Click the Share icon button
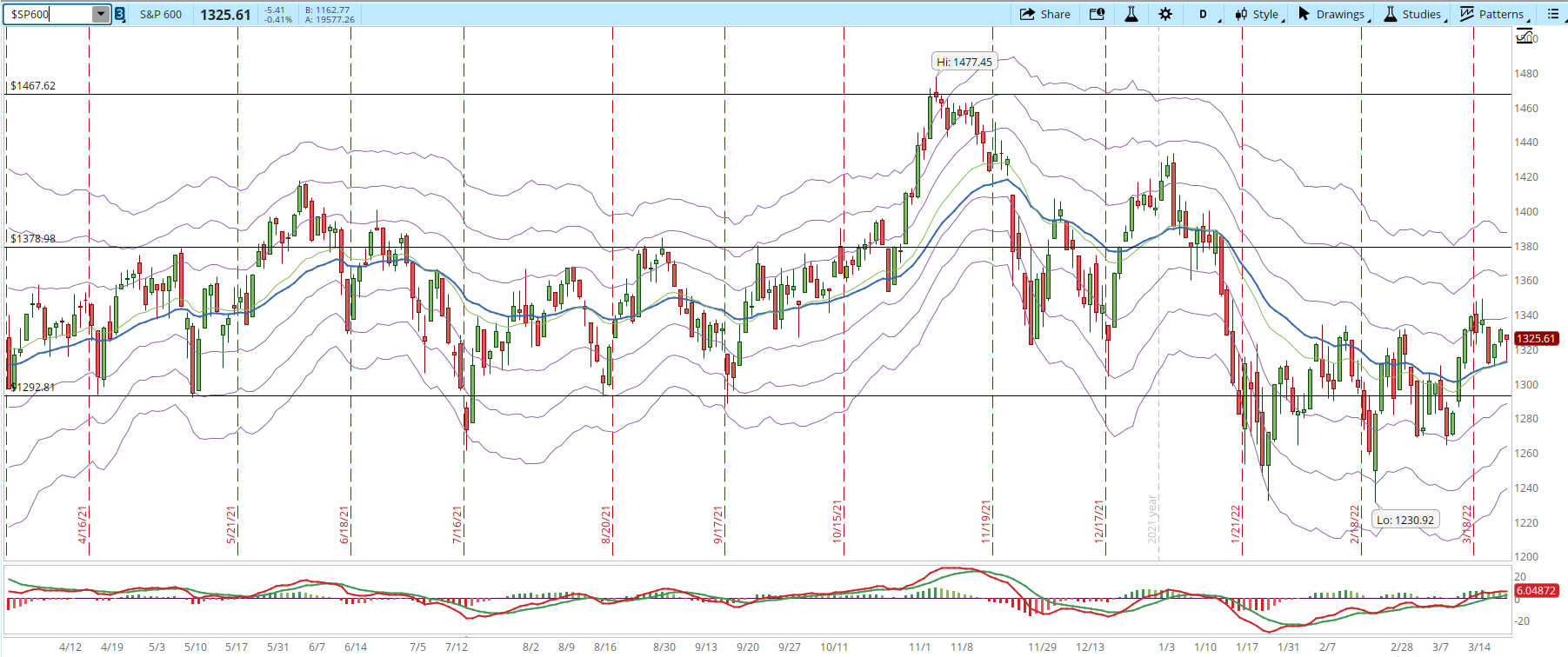This screenshot has height=657, width=1568. [x=1044, y=14]
